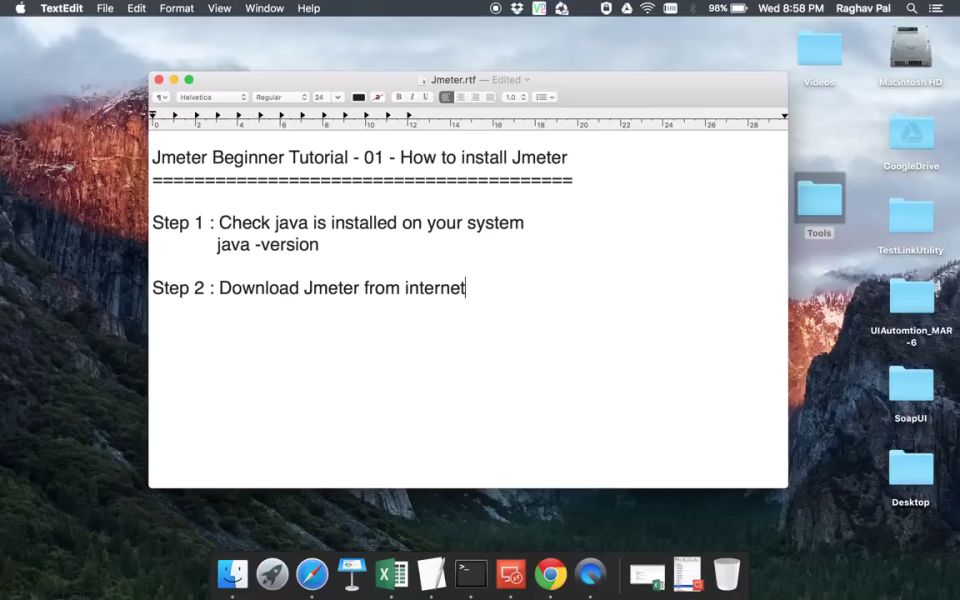This screenshot has height=600, width=960.
Task: Open the TextEdit application menu
Action: pyautogui.click(x=61, y=8)
